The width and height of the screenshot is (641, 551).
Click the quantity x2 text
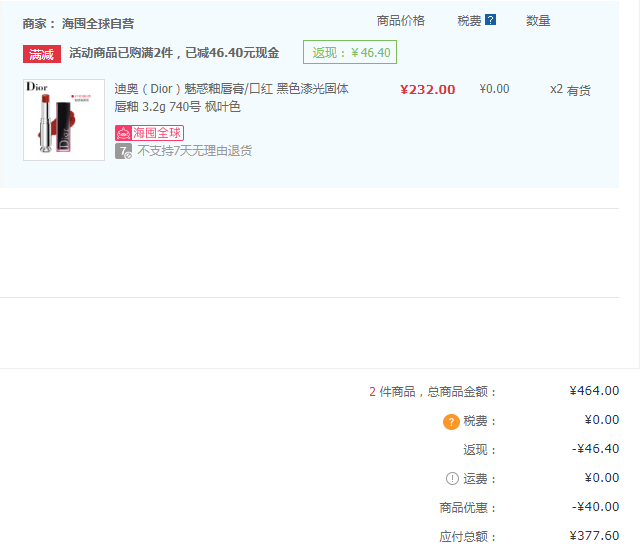pos(556,89)
